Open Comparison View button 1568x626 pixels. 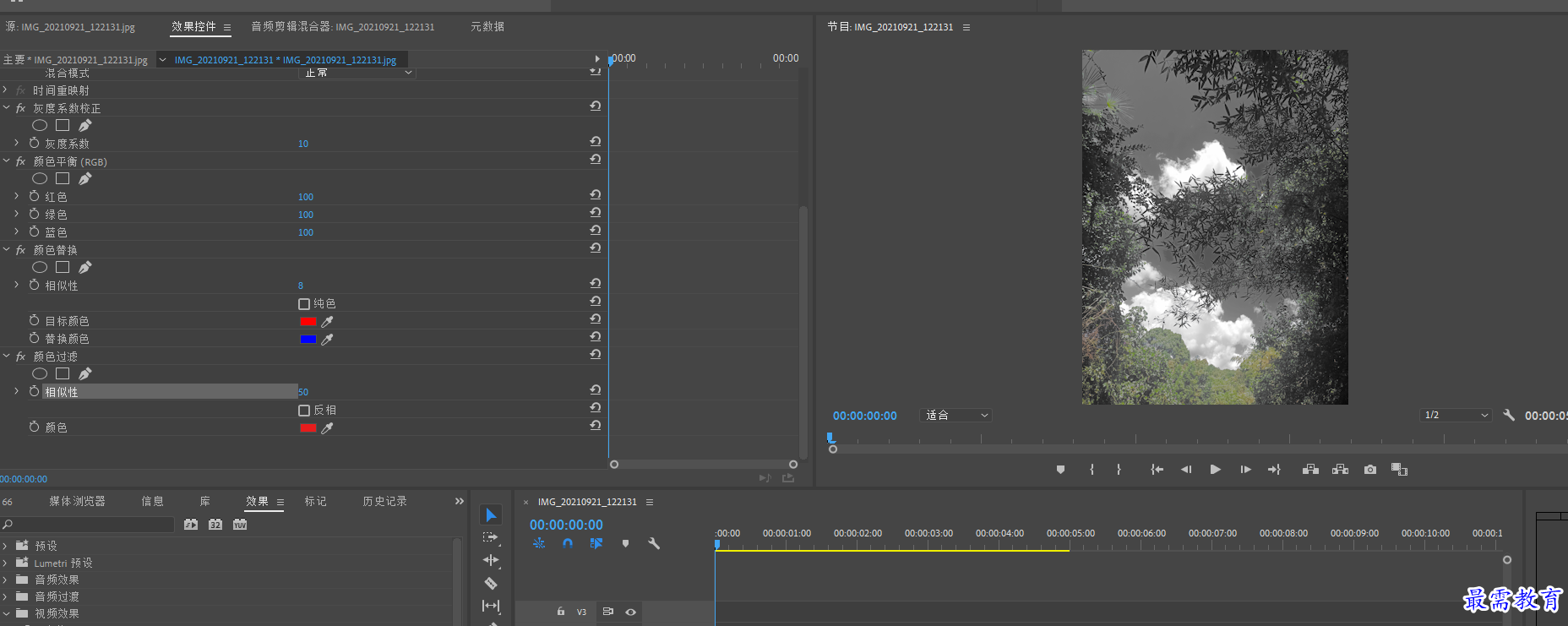click(x=1399, y=470)
